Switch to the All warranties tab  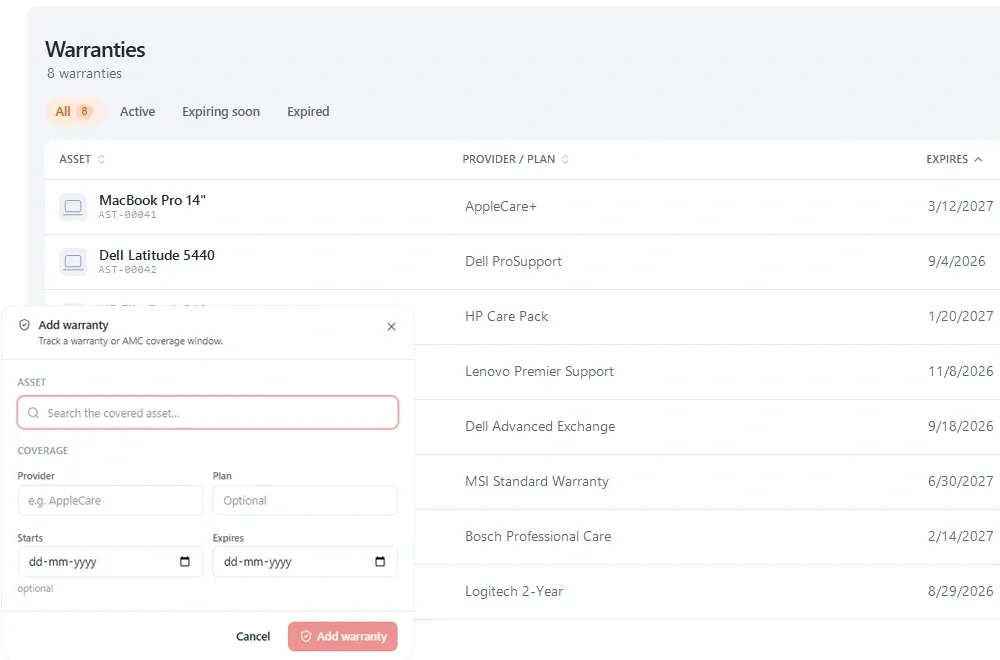pyautogui.click(x=74, y=112)
